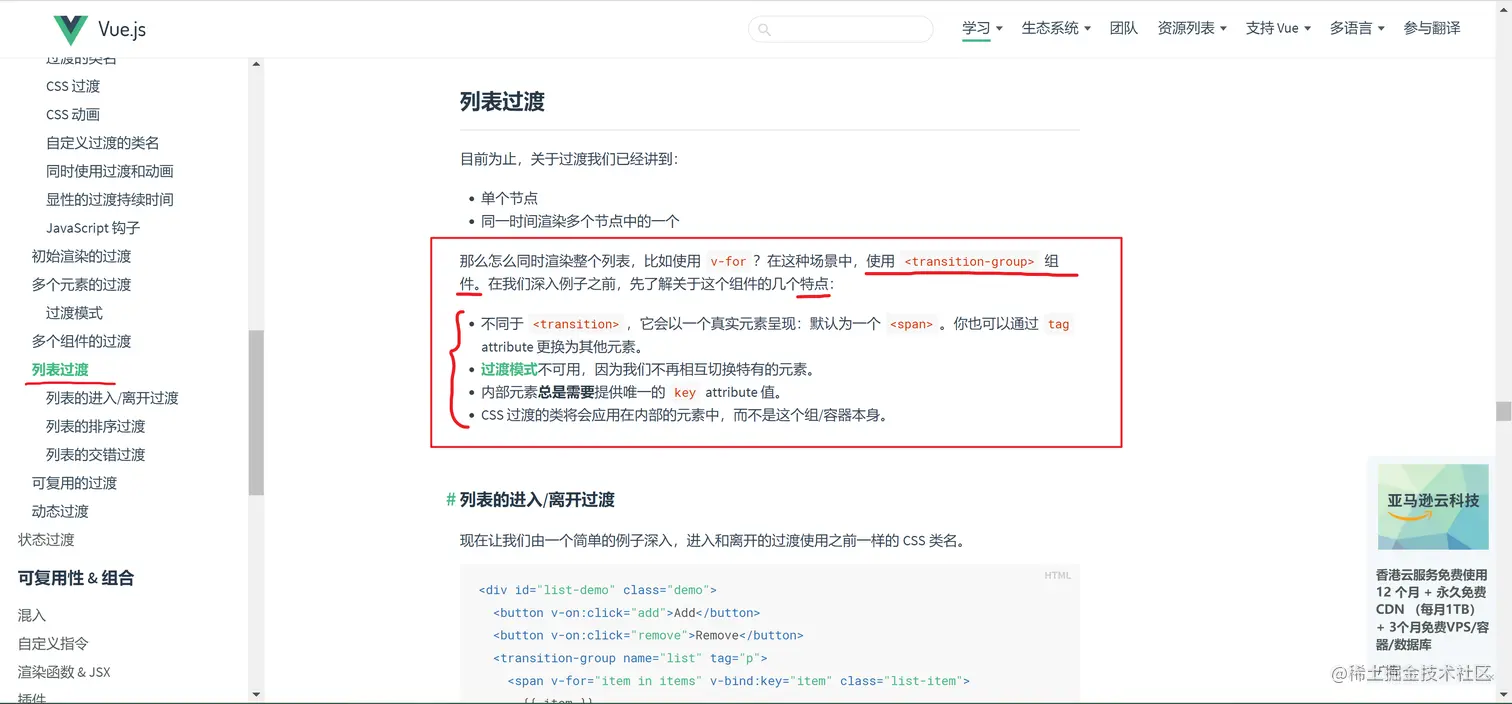
Task: Click the 可复用性 & 组合 sidebar heading
Action: point(76,578)
